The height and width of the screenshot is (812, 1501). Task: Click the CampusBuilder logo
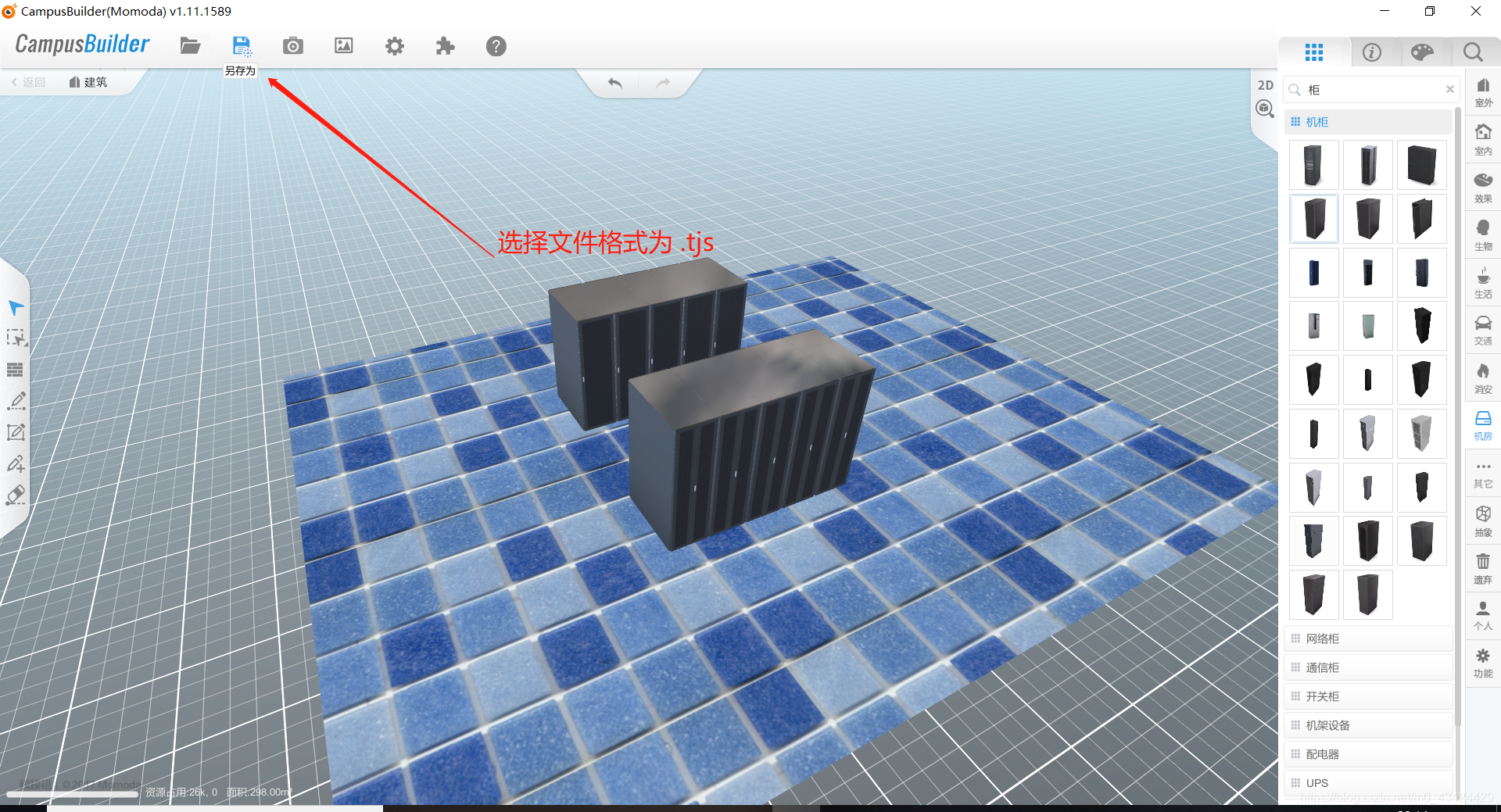[82, 45]
